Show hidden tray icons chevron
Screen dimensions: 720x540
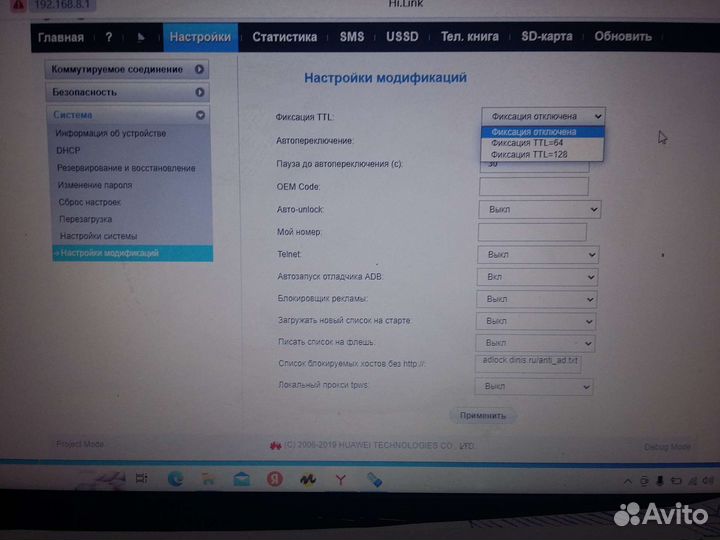point(627,481)
